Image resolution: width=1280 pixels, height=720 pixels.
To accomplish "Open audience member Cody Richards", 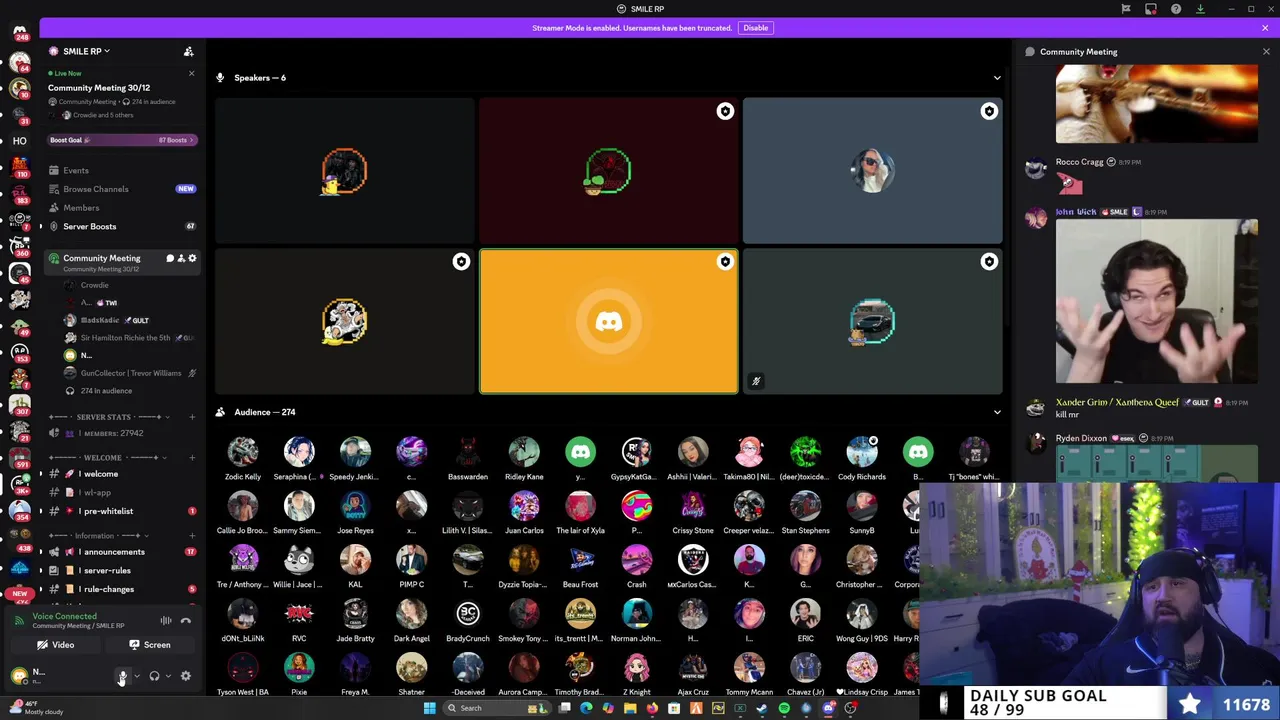I will point(862,459).
